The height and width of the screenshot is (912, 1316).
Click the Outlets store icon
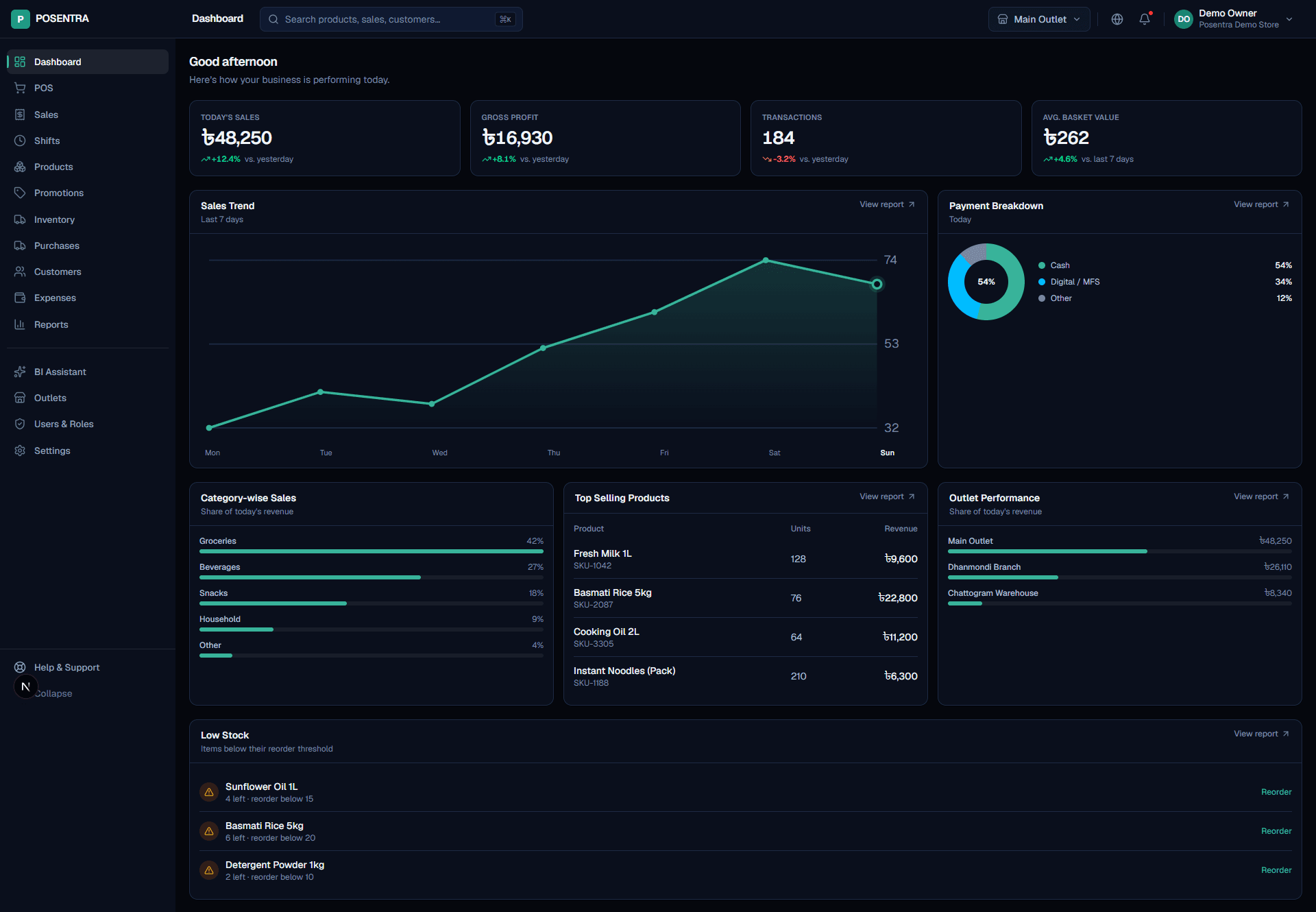click(x=20, y=398)
